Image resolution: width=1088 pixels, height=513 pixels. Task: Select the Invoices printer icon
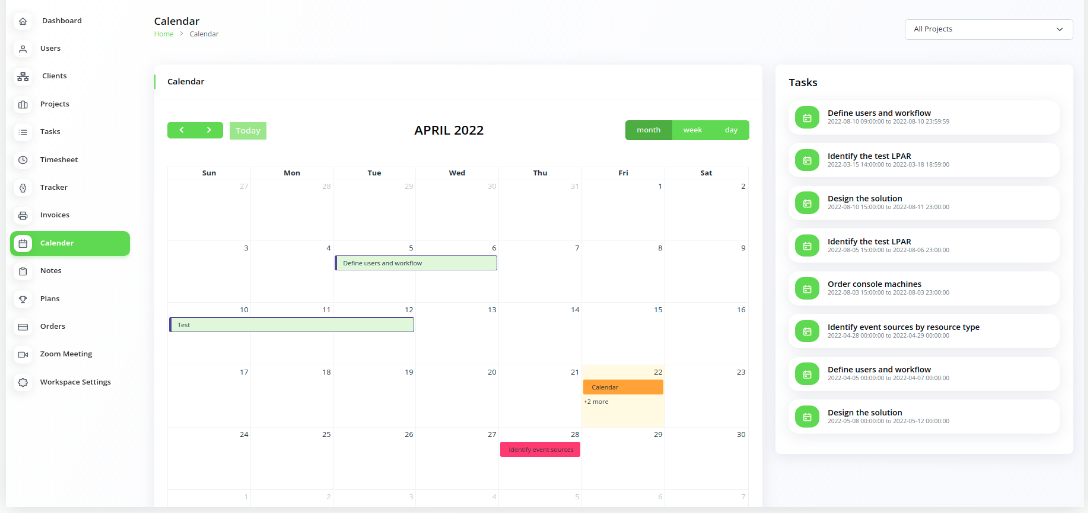click(x=23, y=215)
